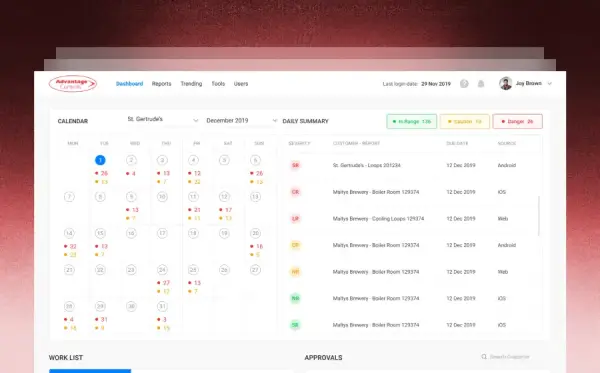Select calendar day 22
The height and width of the screenshot is (373, 600).
pos(100,270)
